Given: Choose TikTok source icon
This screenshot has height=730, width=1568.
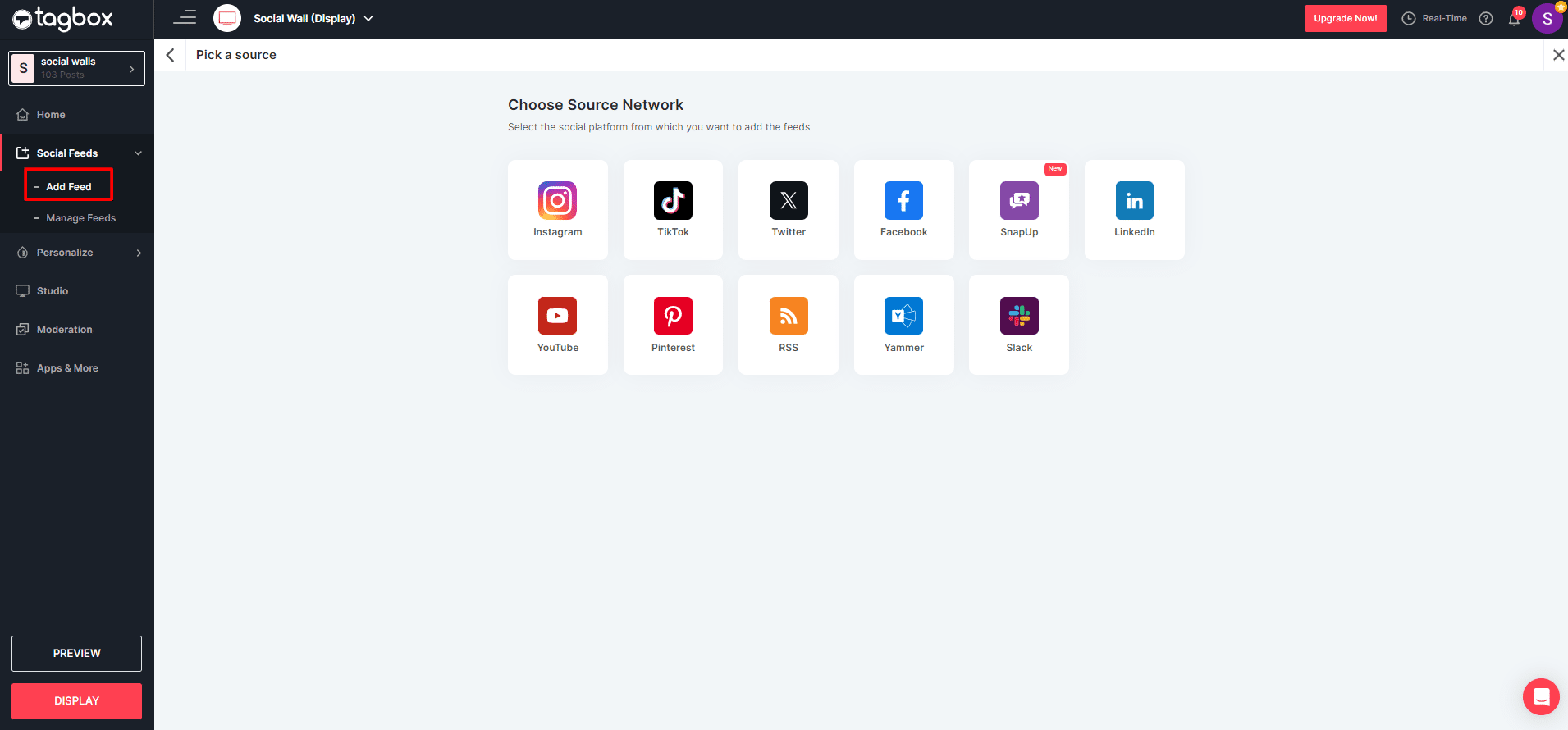Looking at the screenshot, I should point(673,209).
